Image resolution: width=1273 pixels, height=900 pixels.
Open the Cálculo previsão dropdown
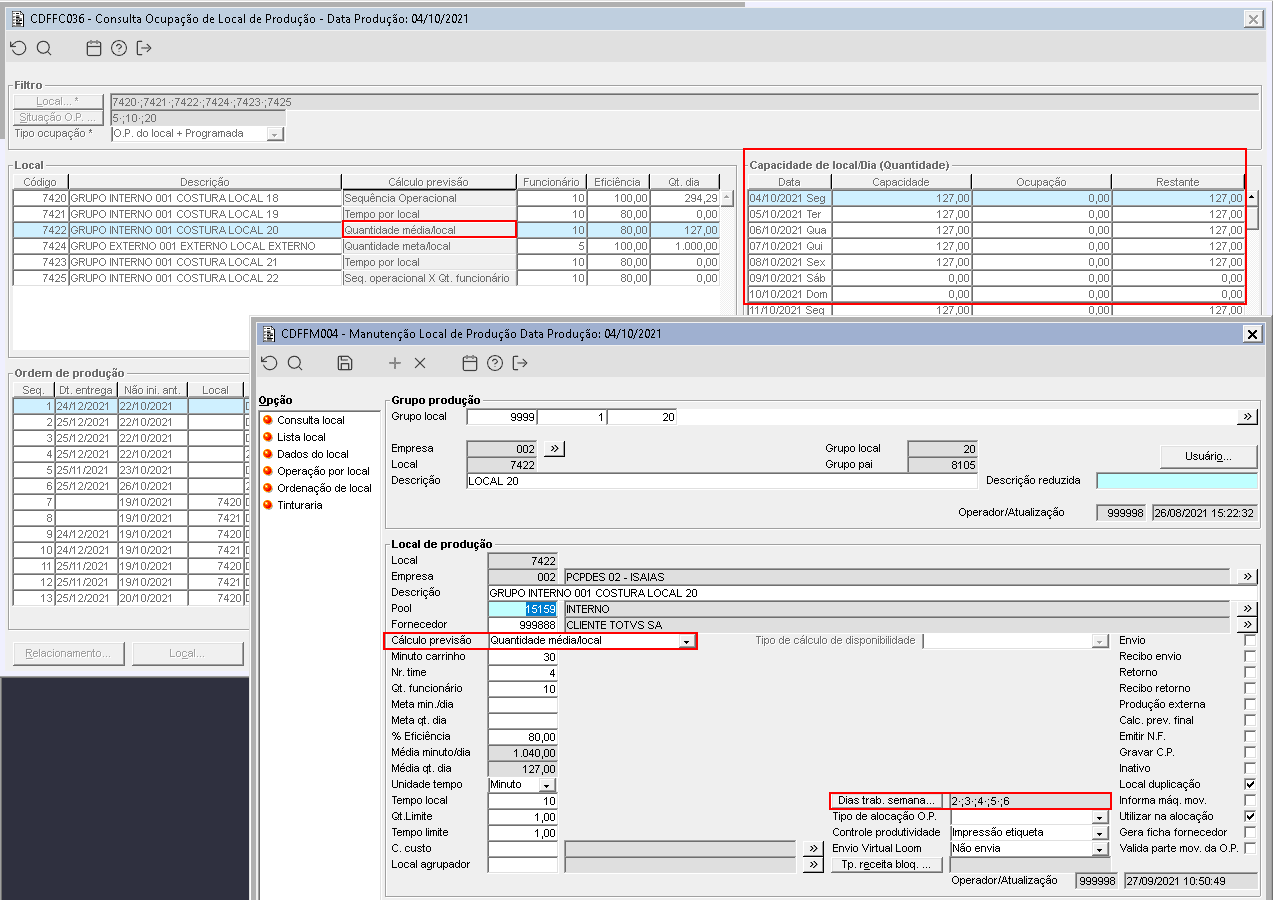(686, 641)
